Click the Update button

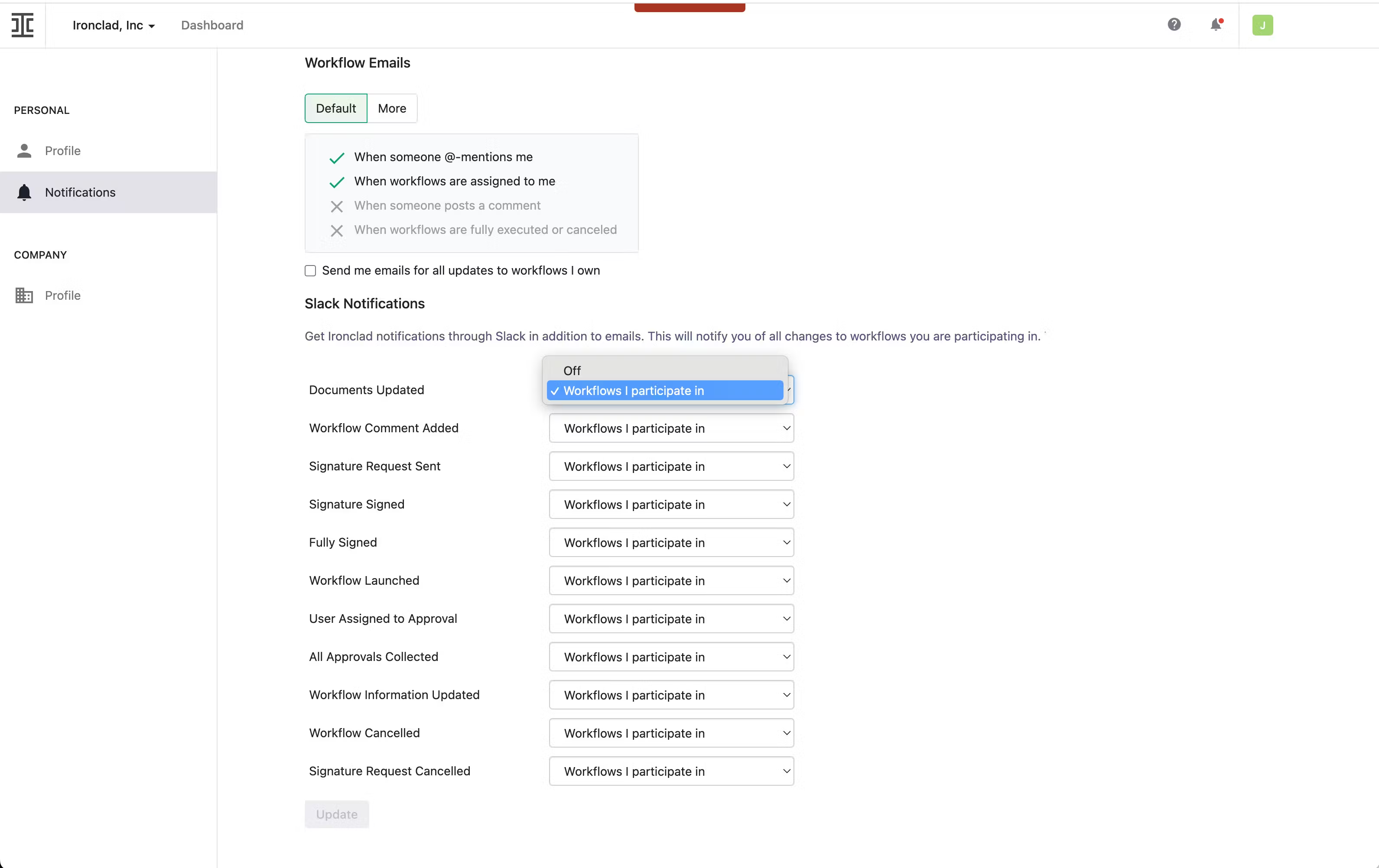click(x=337, y=814)
